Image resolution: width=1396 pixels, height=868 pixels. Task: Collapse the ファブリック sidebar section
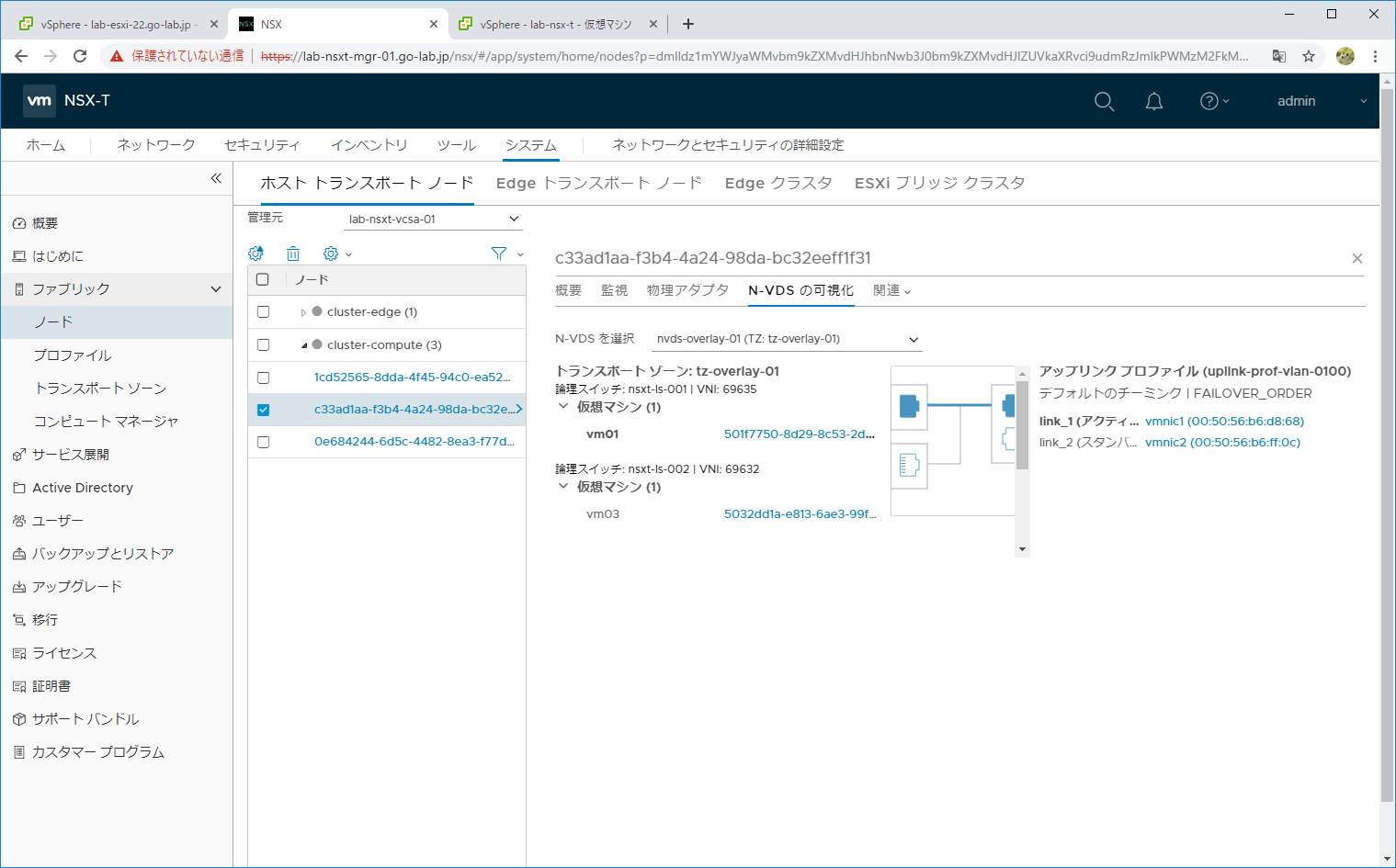click(x=216, y=289)
